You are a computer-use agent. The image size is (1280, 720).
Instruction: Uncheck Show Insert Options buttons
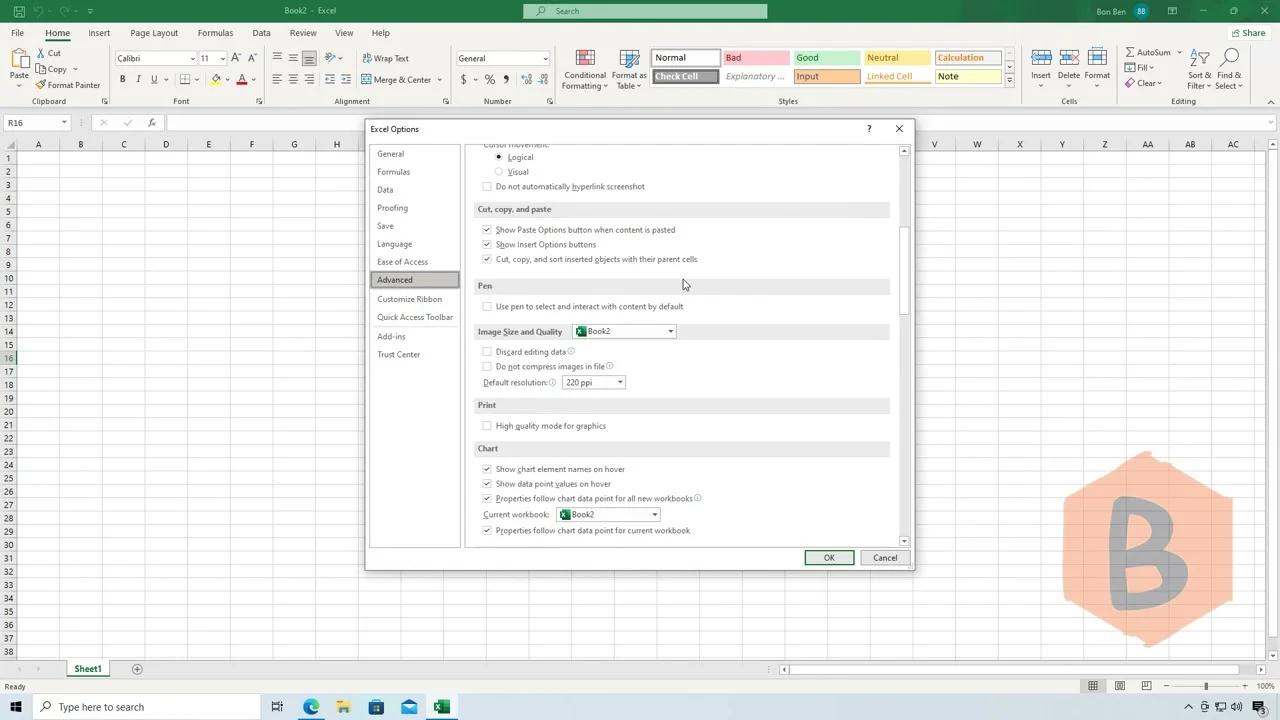[x=487, y=244]
